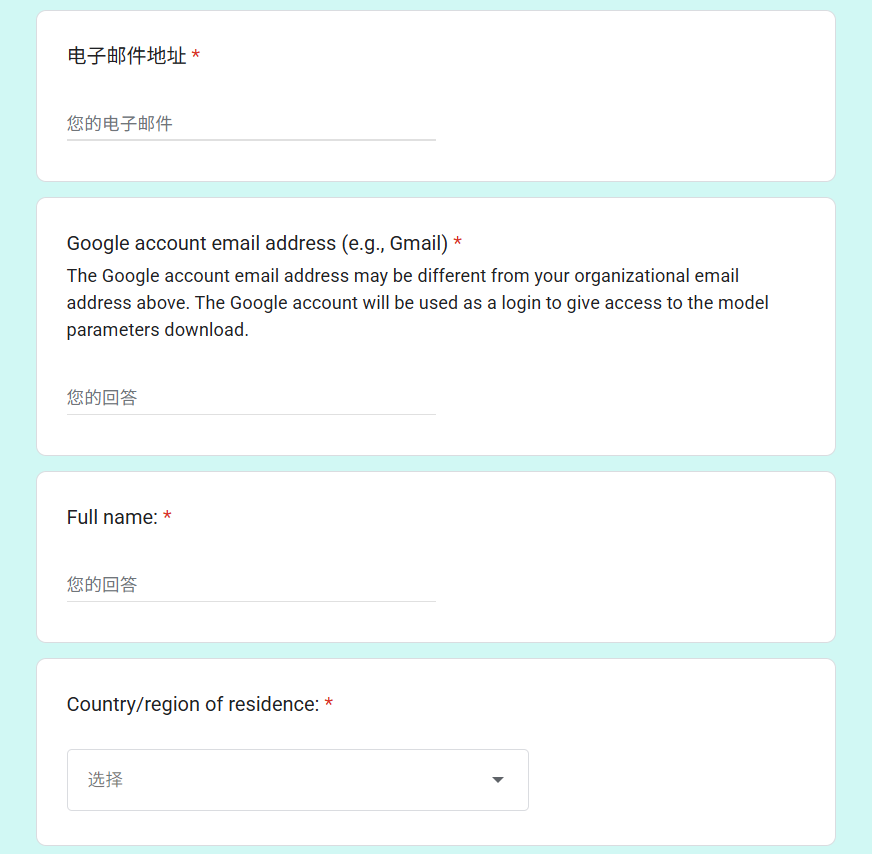Click the Full name answer field
Image resolution: width=872 pixels, height=854 pixels.
coord(251,584)
